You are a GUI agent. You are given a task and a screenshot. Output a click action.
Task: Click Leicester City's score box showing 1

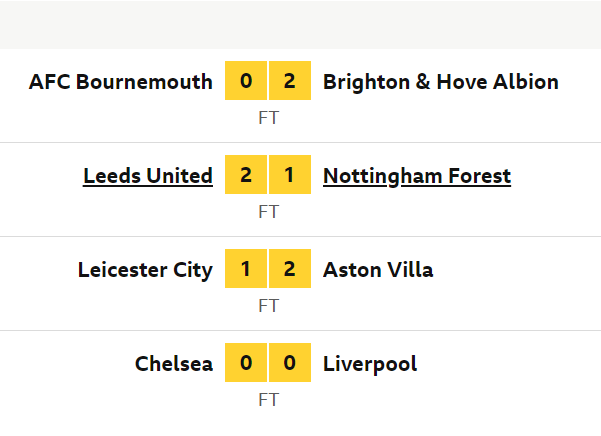point(246,269)
